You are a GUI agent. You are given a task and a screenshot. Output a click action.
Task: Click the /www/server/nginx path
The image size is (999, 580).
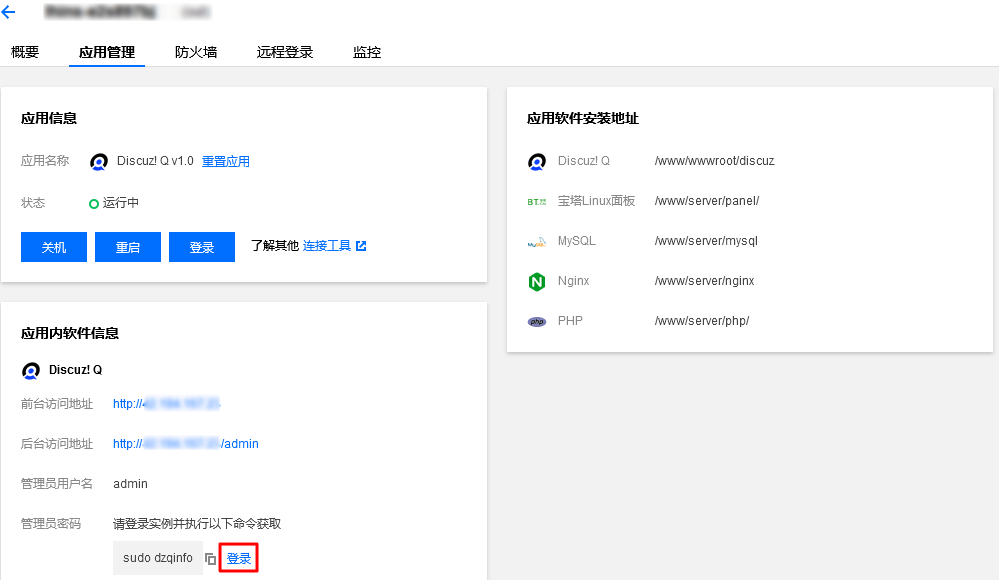coord(705,281)
